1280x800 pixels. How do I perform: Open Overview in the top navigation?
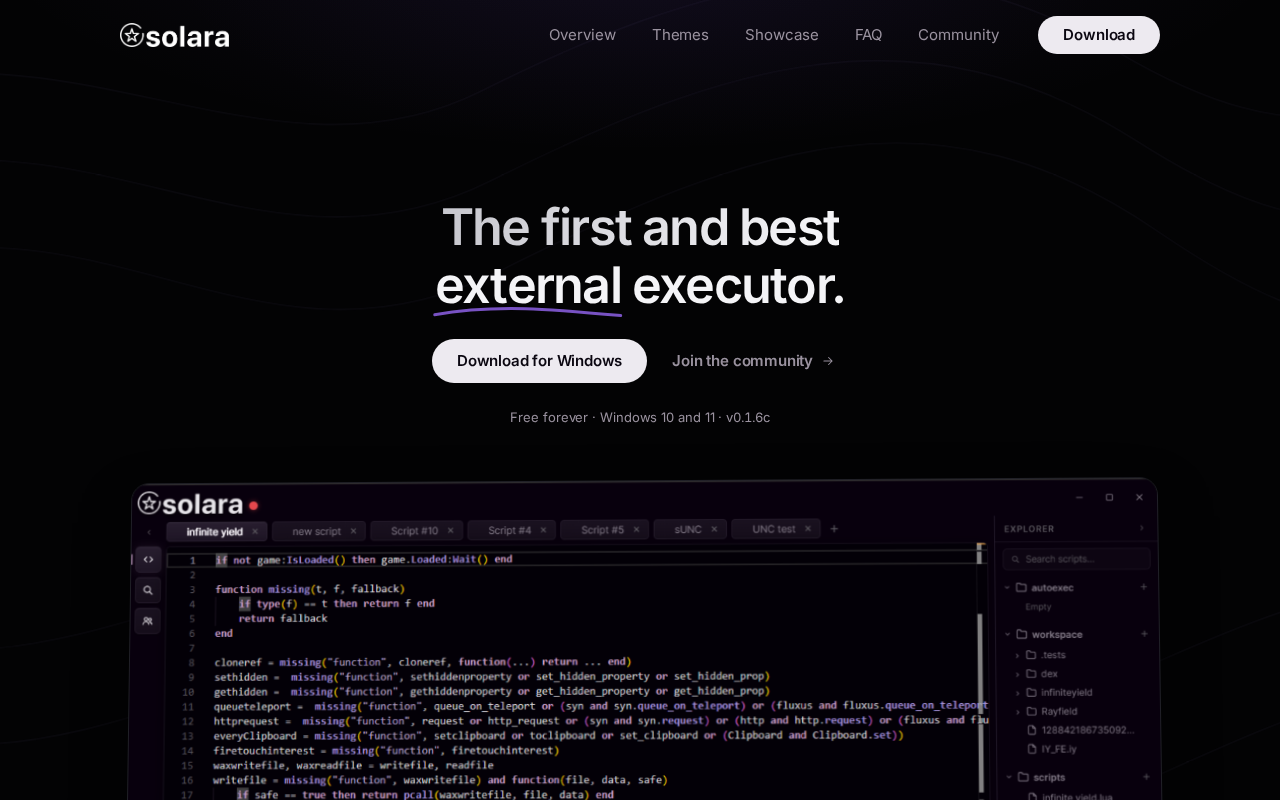[582, 35]
